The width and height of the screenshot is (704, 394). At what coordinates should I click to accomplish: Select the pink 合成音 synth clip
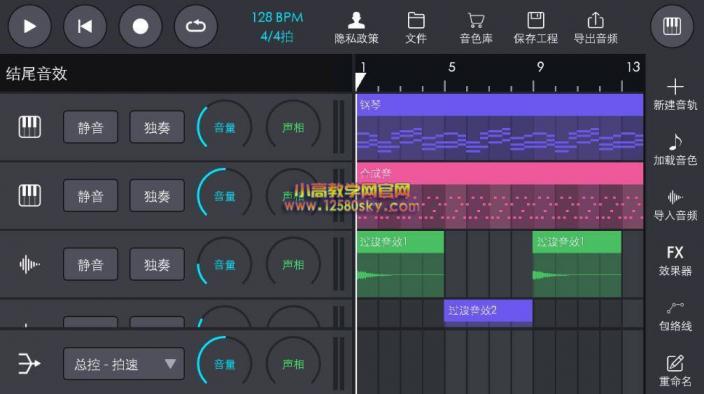[500, 196]
